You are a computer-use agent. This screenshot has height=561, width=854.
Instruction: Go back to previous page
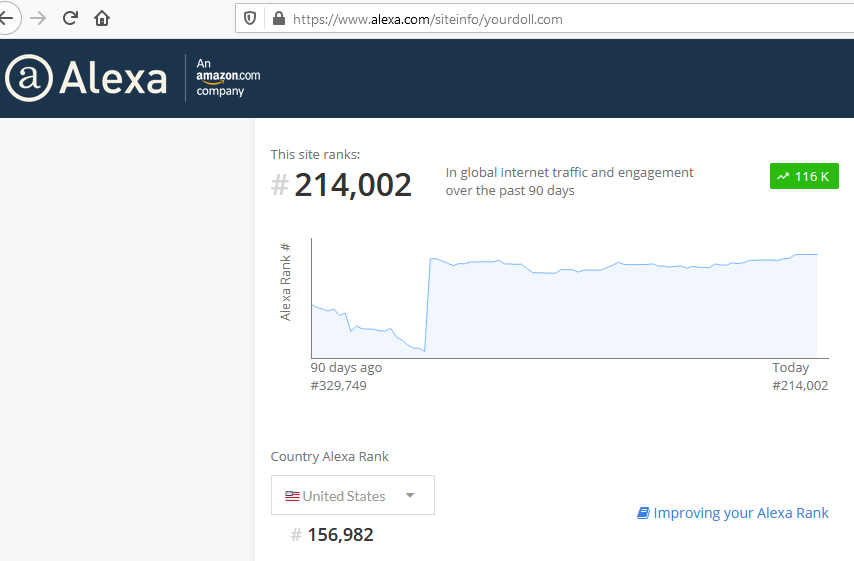7,19
